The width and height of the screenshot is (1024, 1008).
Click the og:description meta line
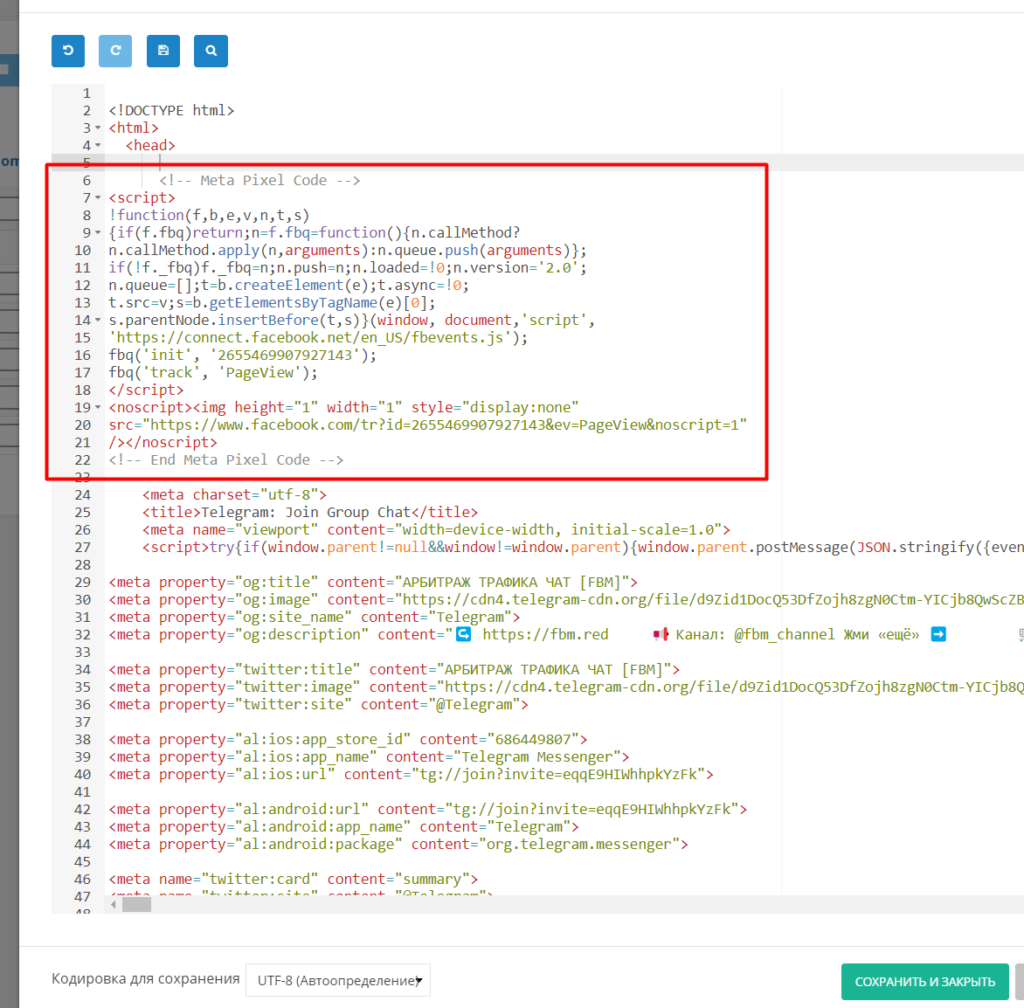point(566,635)
